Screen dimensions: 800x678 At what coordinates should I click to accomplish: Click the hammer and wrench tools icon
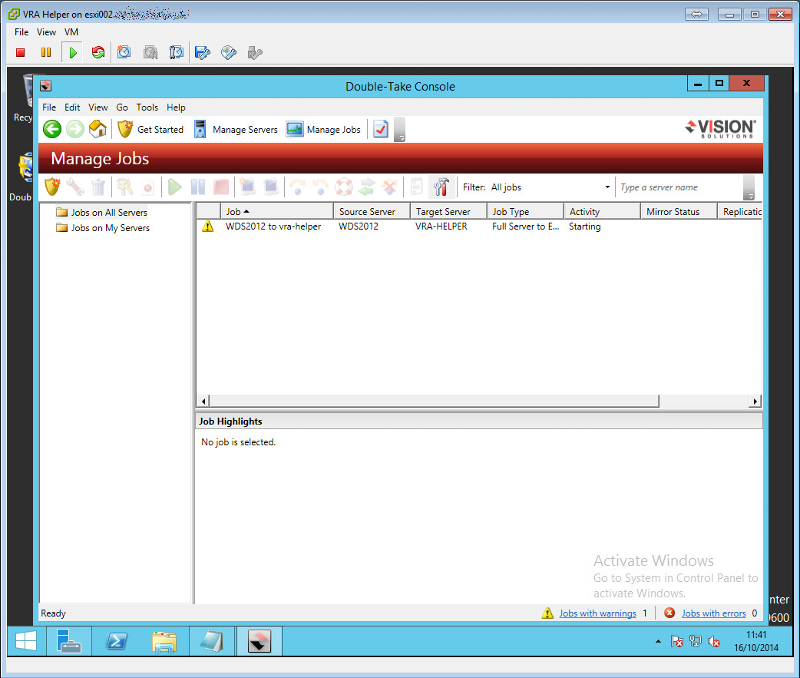pos(441,187)
